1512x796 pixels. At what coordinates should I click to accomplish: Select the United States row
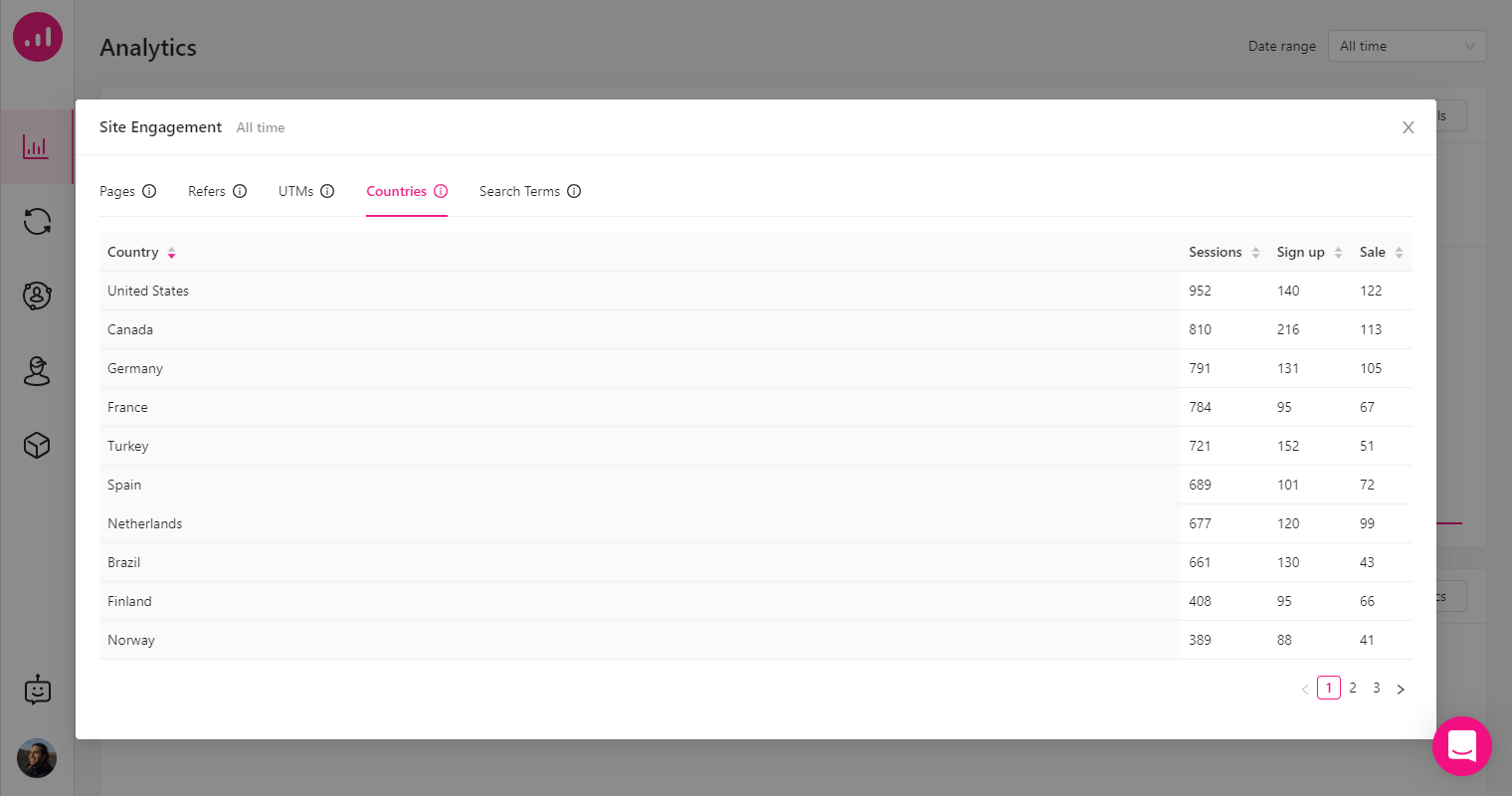click(x=755, y=291)
